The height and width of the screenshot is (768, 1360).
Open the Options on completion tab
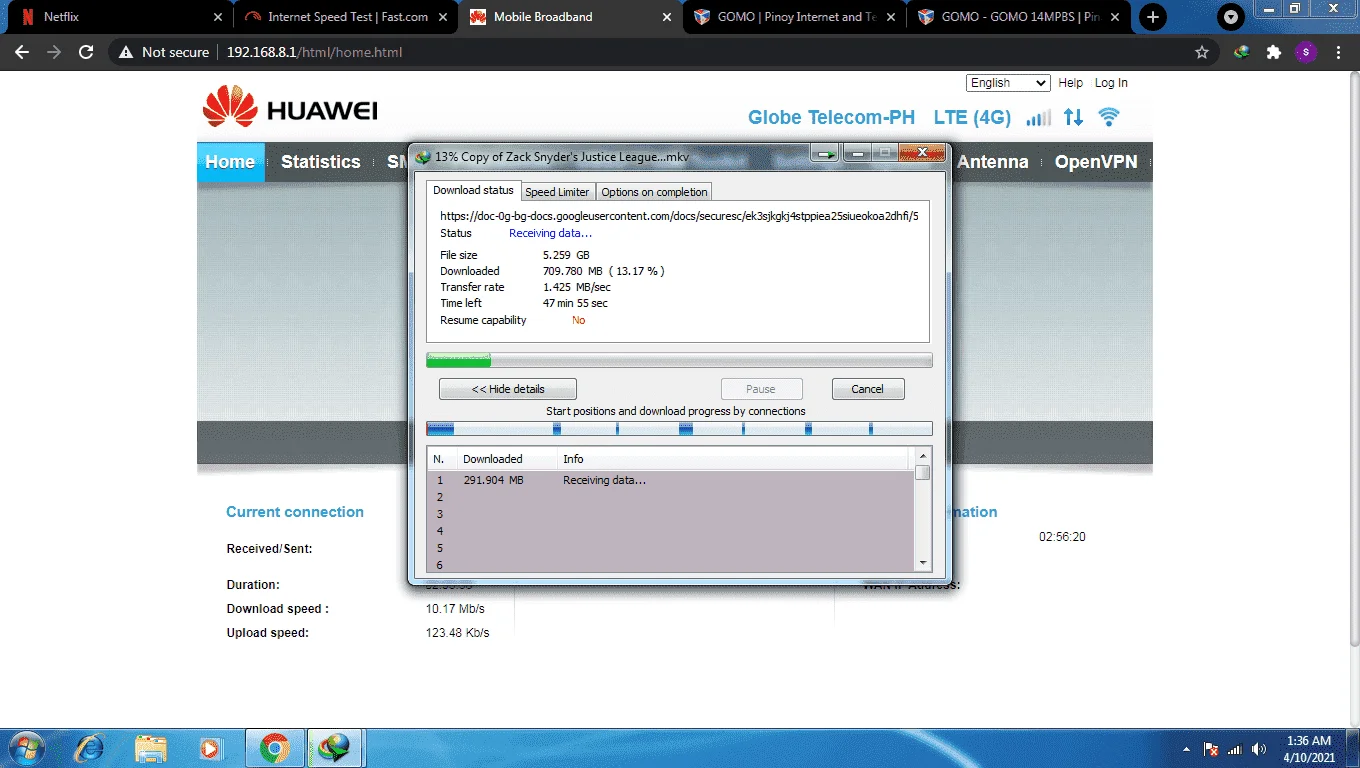tap(654, 192)
